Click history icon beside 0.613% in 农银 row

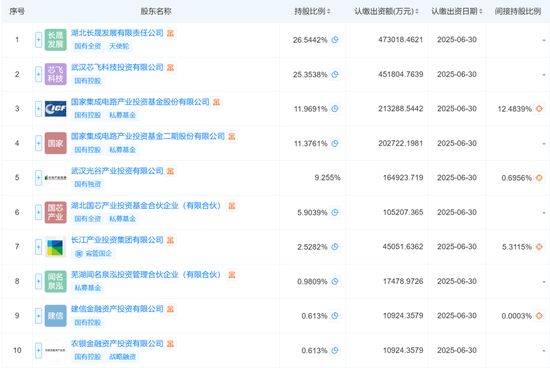(x=335, y=350)
